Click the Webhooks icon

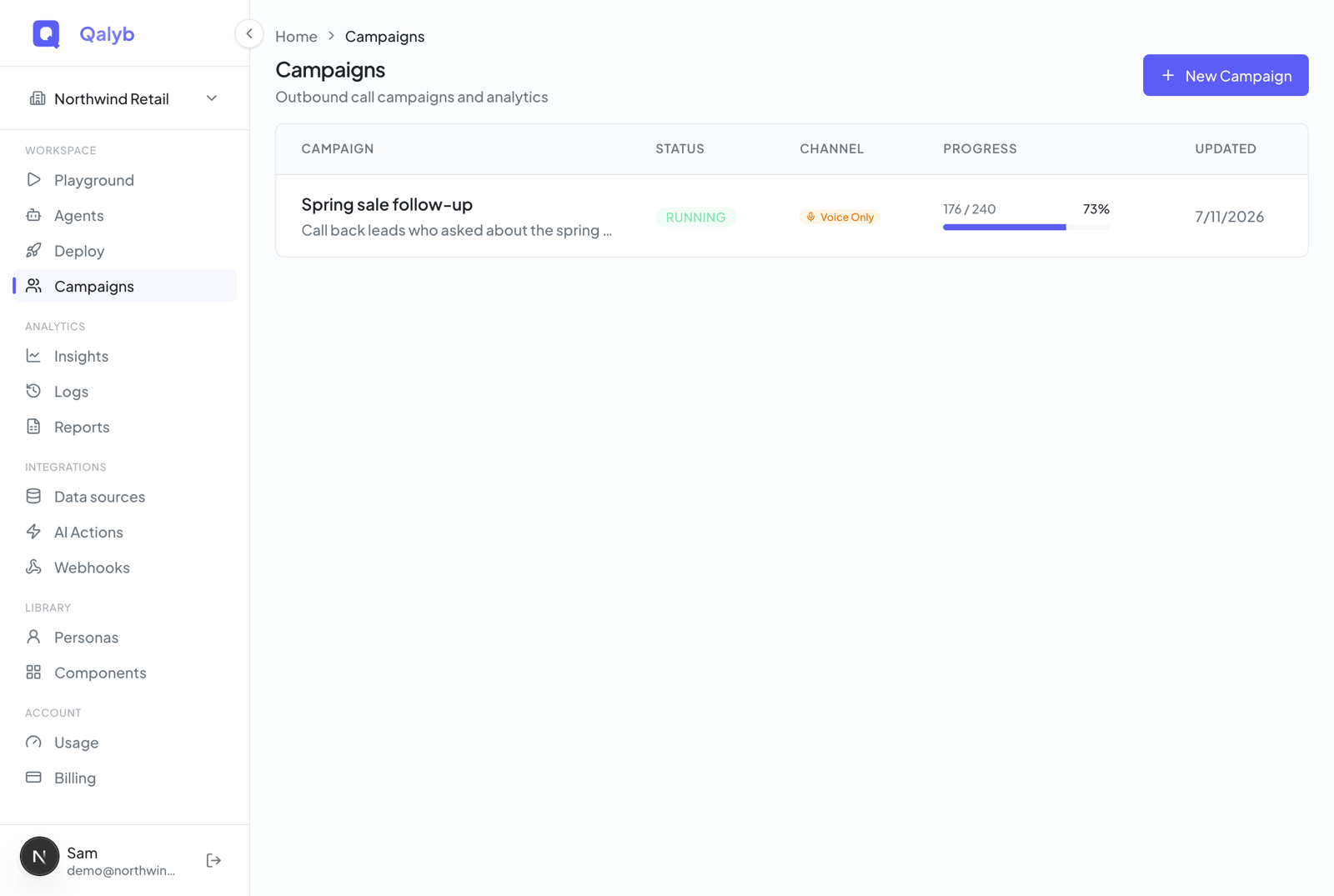click(x=33, y=567)
